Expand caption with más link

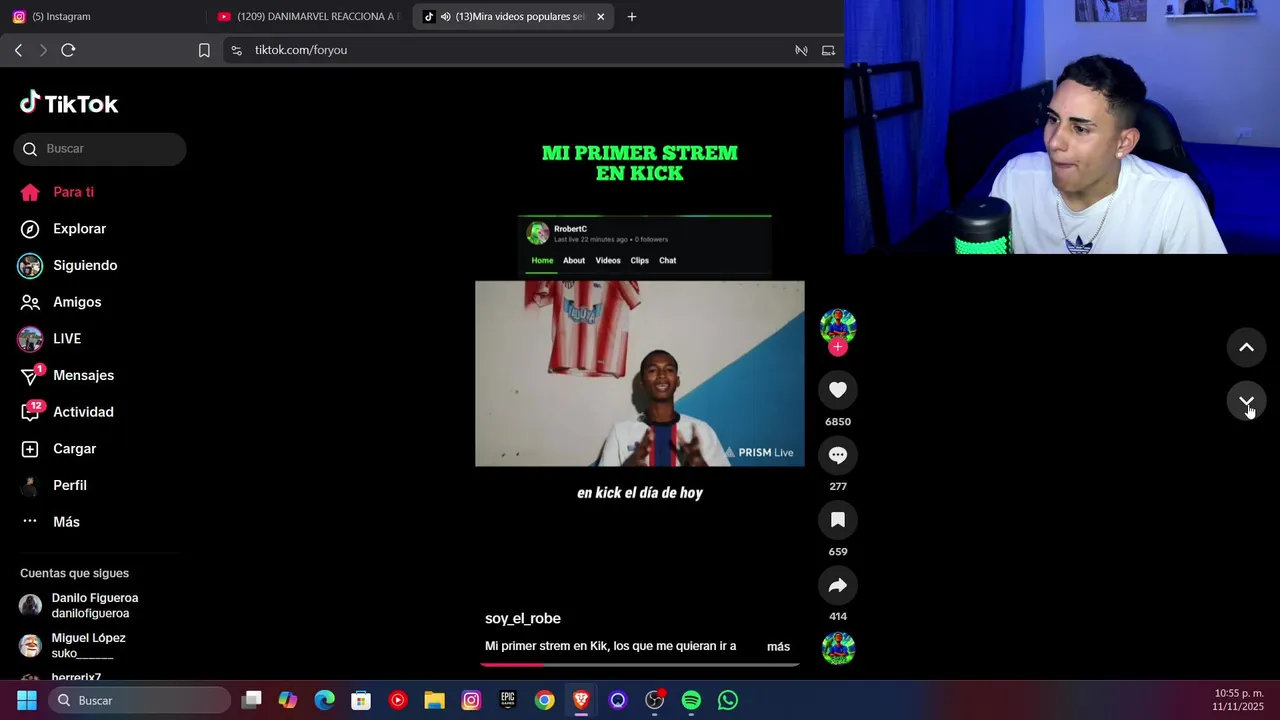click(x=778, y=647)
